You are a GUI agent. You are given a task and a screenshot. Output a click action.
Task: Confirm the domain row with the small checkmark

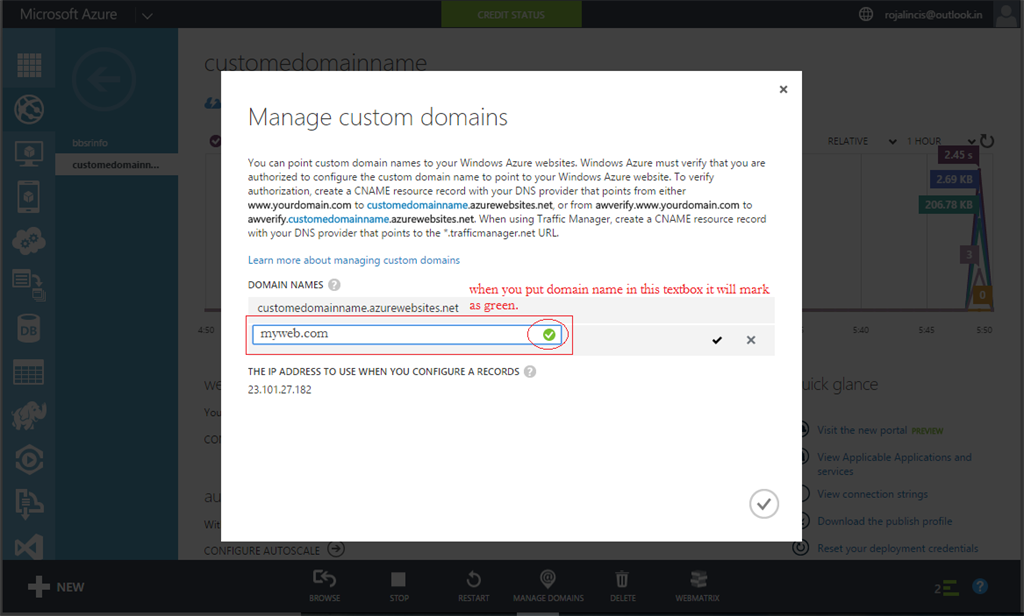[716, 340]
